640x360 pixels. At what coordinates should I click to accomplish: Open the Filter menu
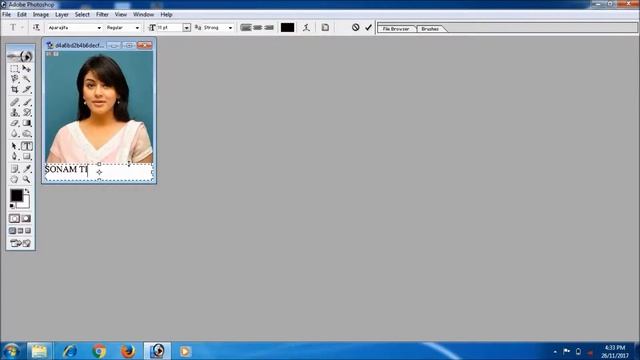point(102,14)
